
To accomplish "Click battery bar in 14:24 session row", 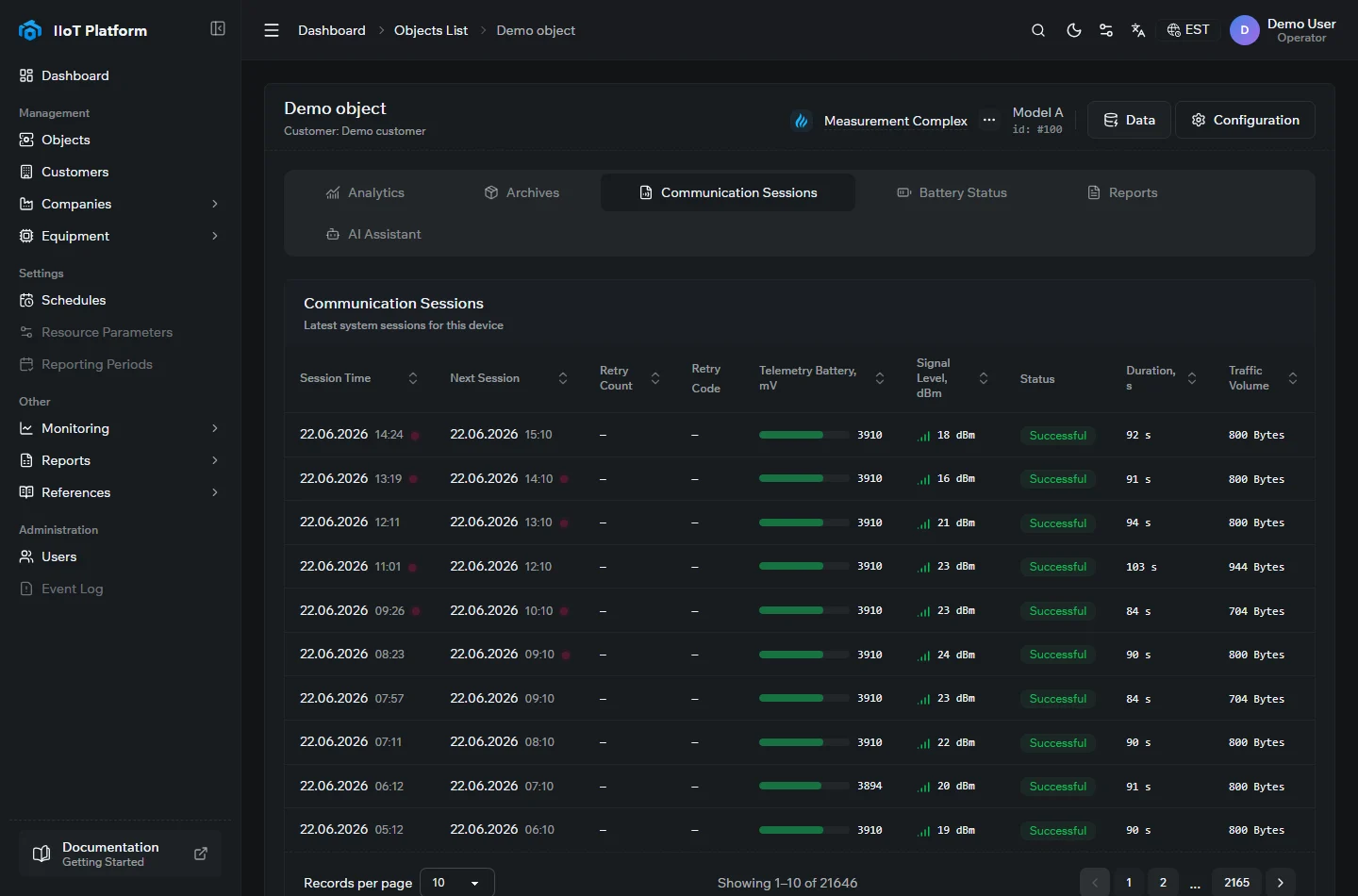I will click(804, 435).
